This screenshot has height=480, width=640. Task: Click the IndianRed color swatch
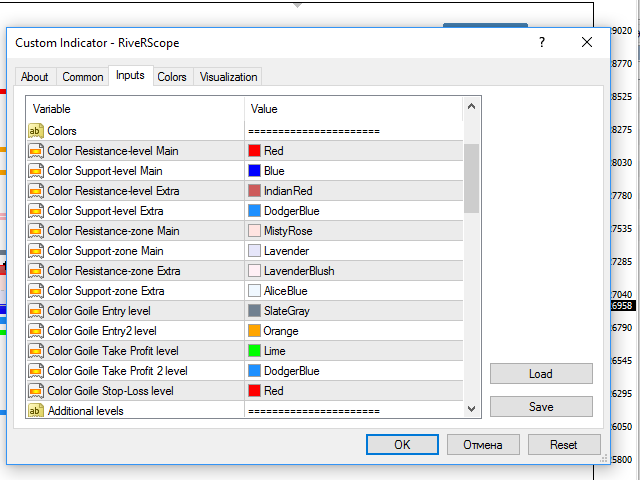point(255,191)
